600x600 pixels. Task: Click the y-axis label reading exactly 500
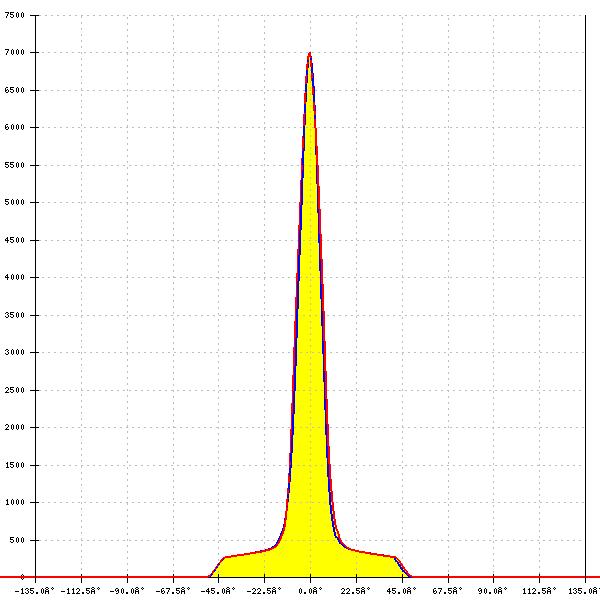[17, 540]
